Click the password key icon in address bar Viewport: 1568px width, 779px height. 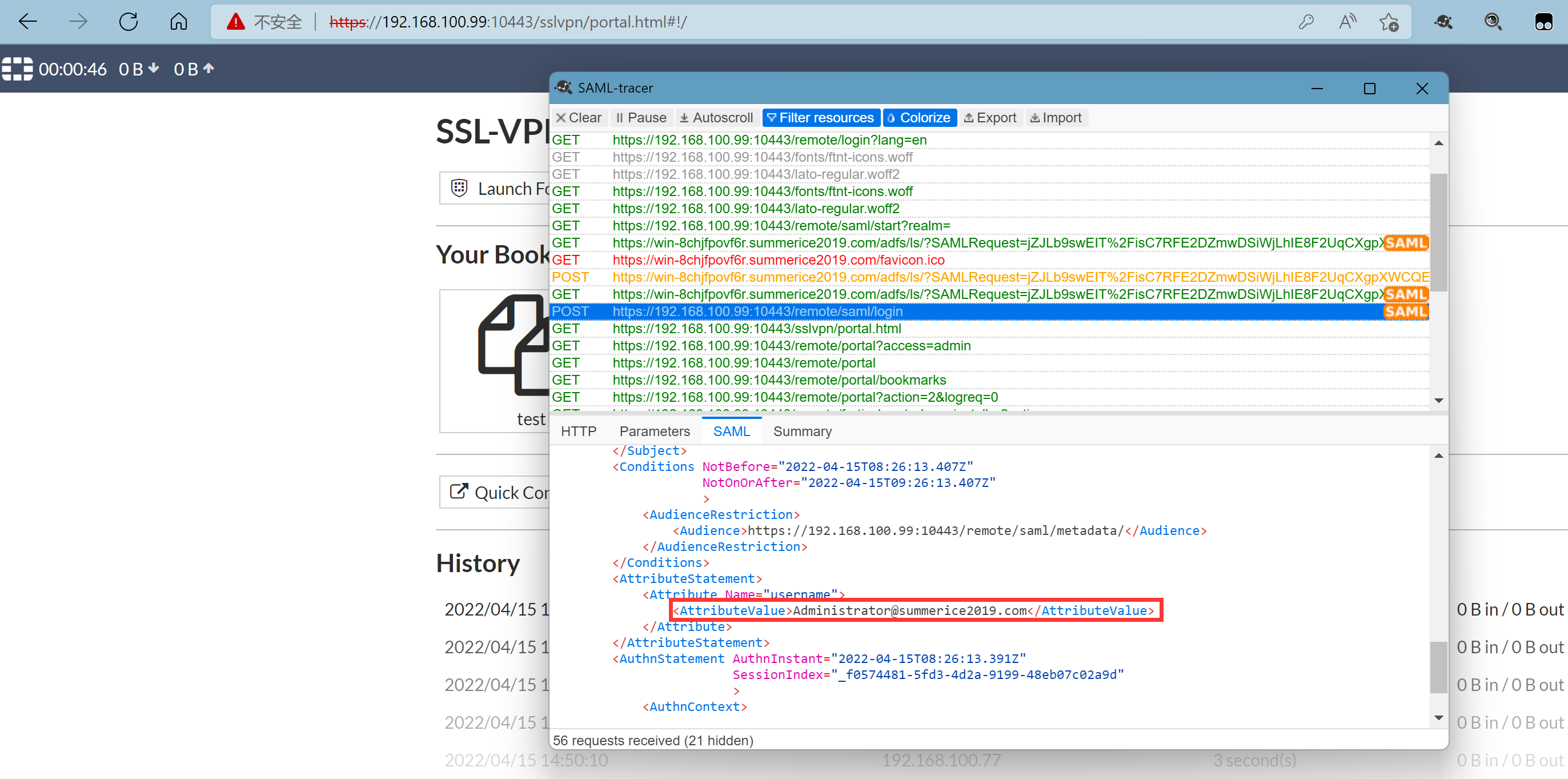pos(1306,22)
